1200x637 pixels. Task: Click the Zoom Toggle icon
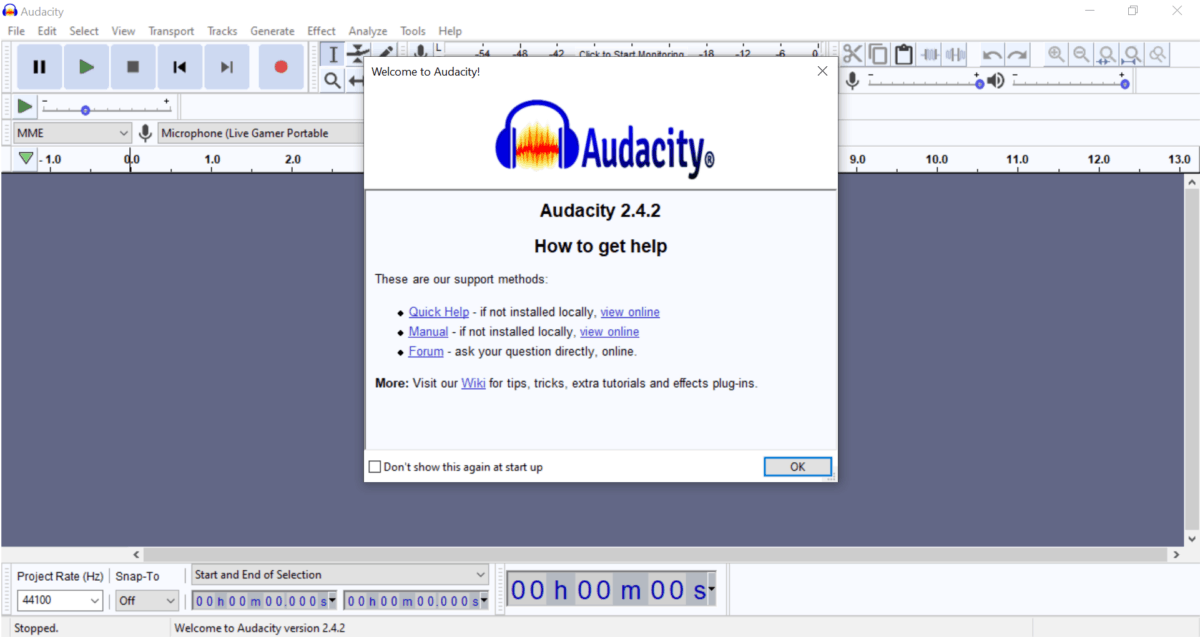(x=1157, y=55)
